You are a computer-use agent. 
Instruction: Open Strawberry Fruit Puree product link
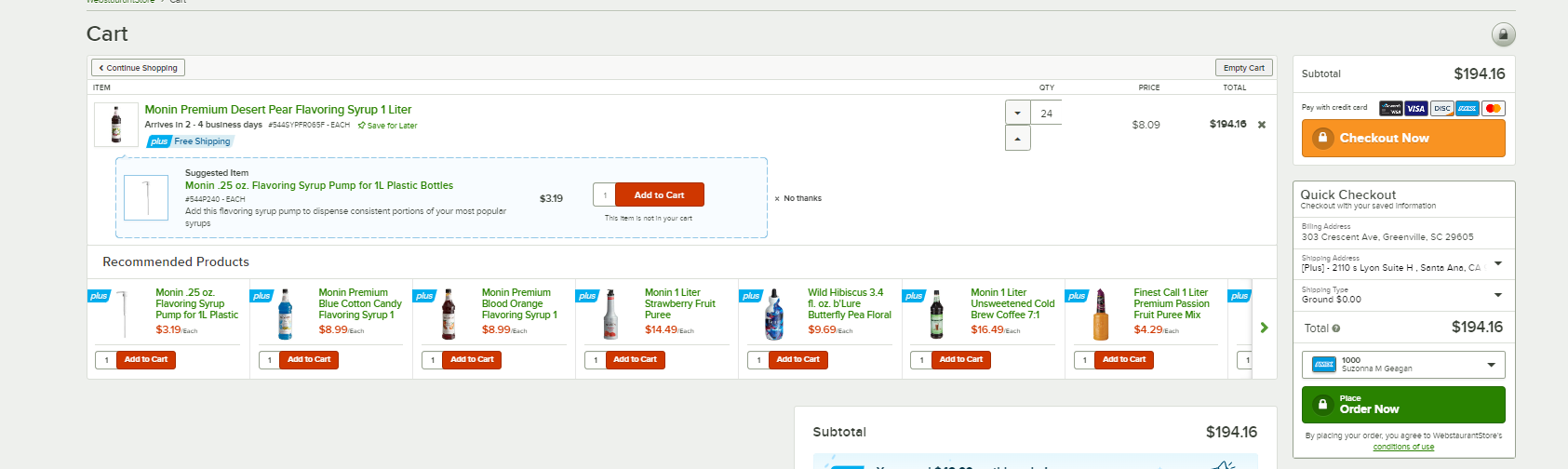[680, 303]
